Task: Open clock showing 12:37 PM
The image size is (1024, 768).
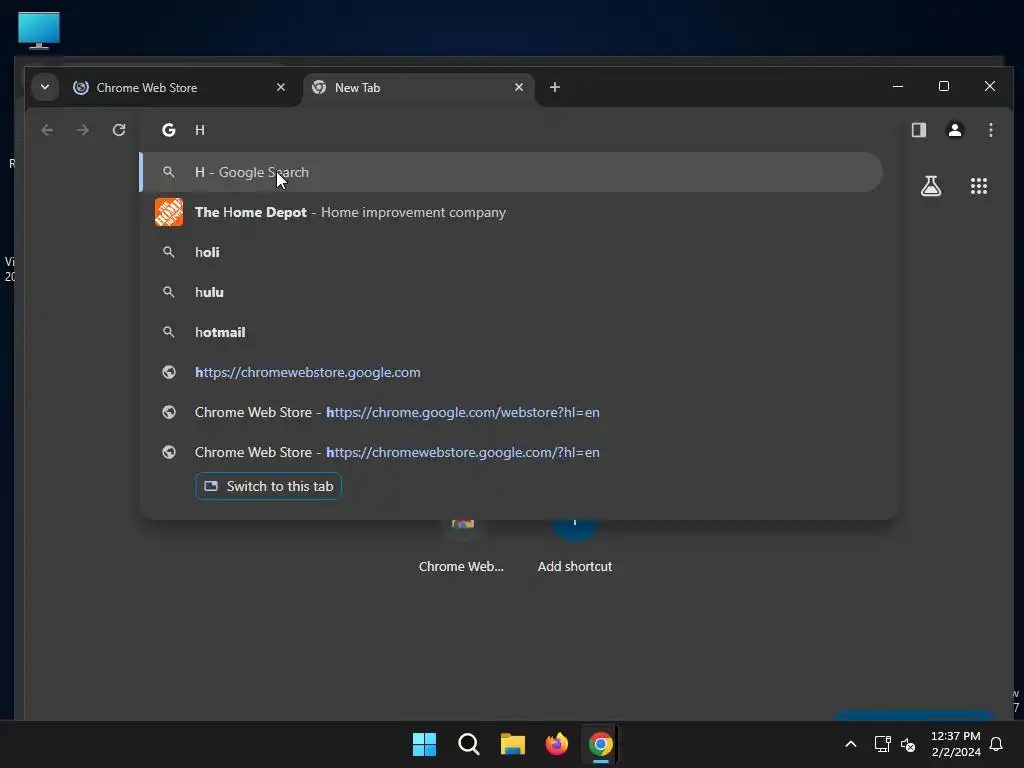Action: click(x=955, y=744)
